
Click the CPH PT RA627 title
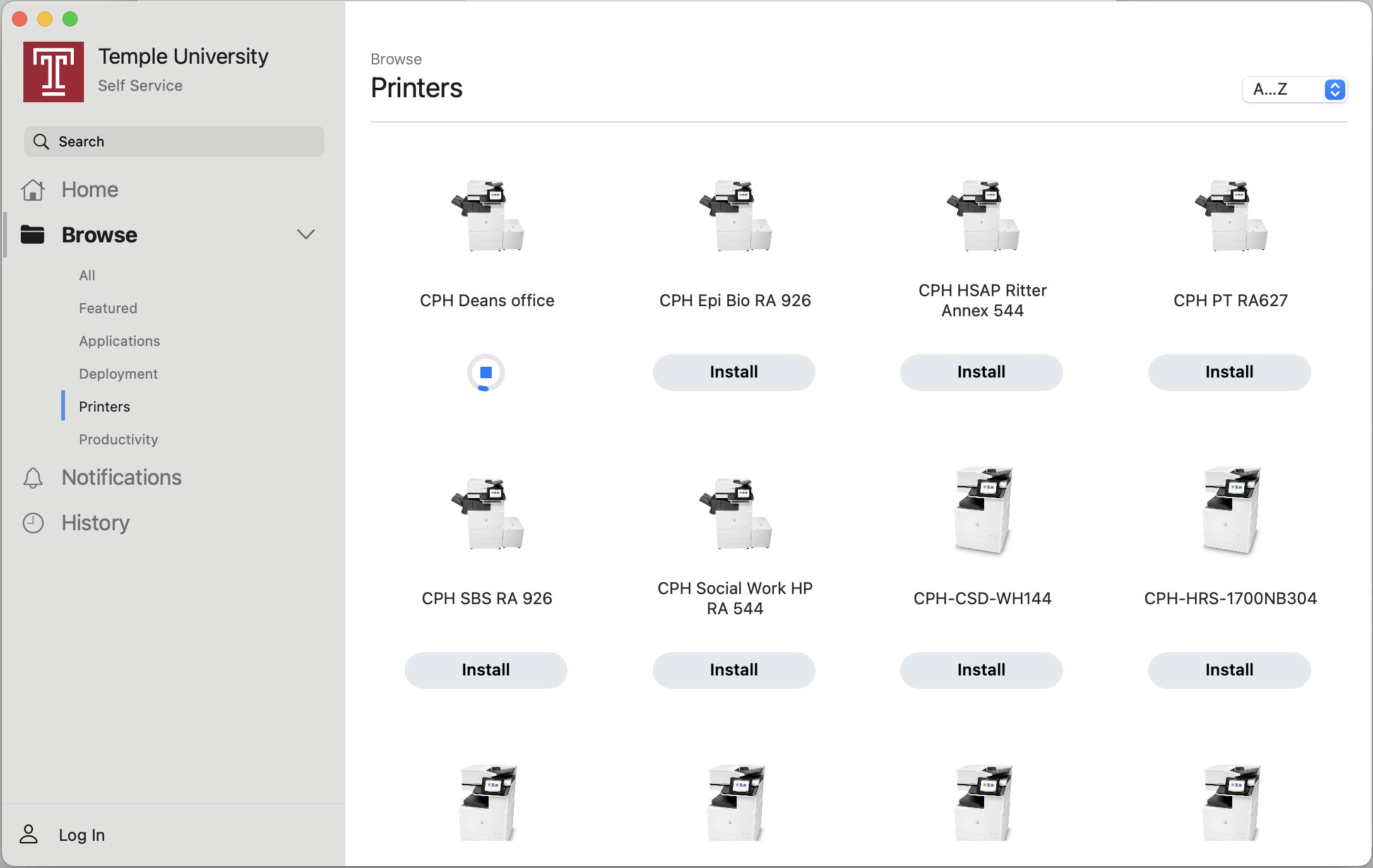click(1231, 300)
